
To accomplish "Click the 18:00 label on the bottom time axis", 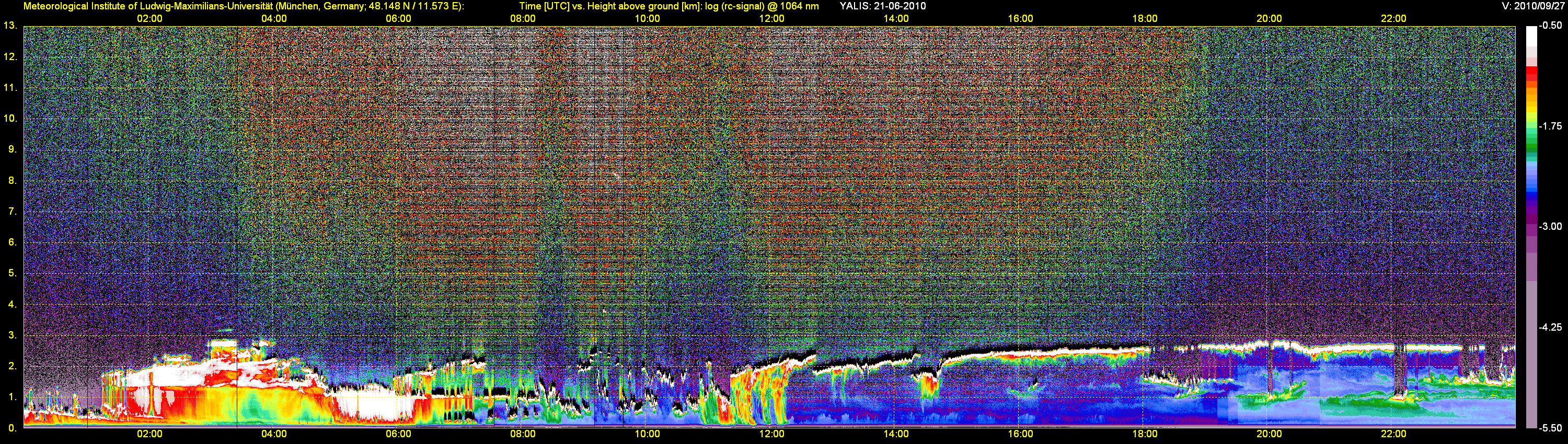I will 1145,434.
